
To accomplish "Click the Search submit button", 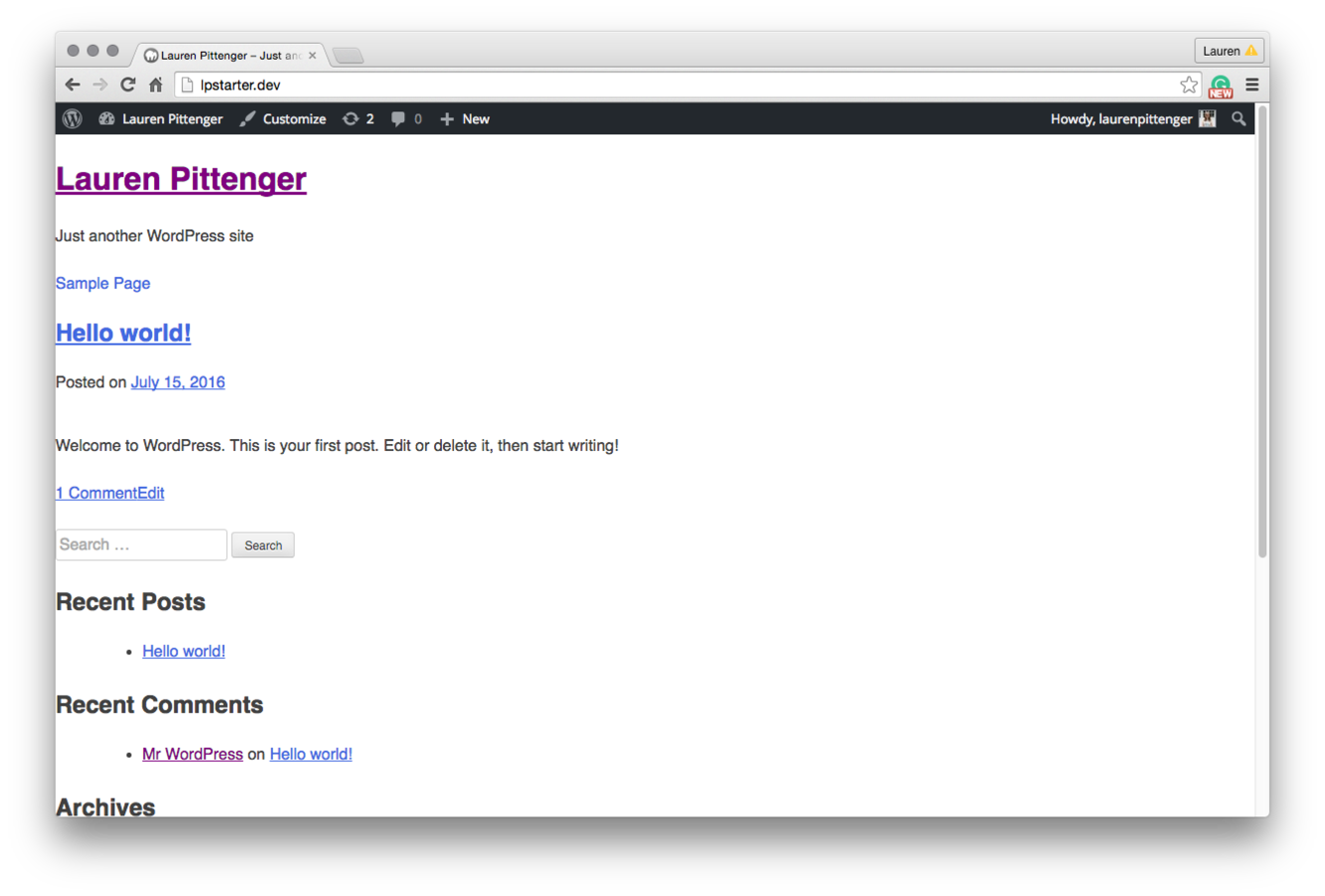I will click(x=263, y=546).
